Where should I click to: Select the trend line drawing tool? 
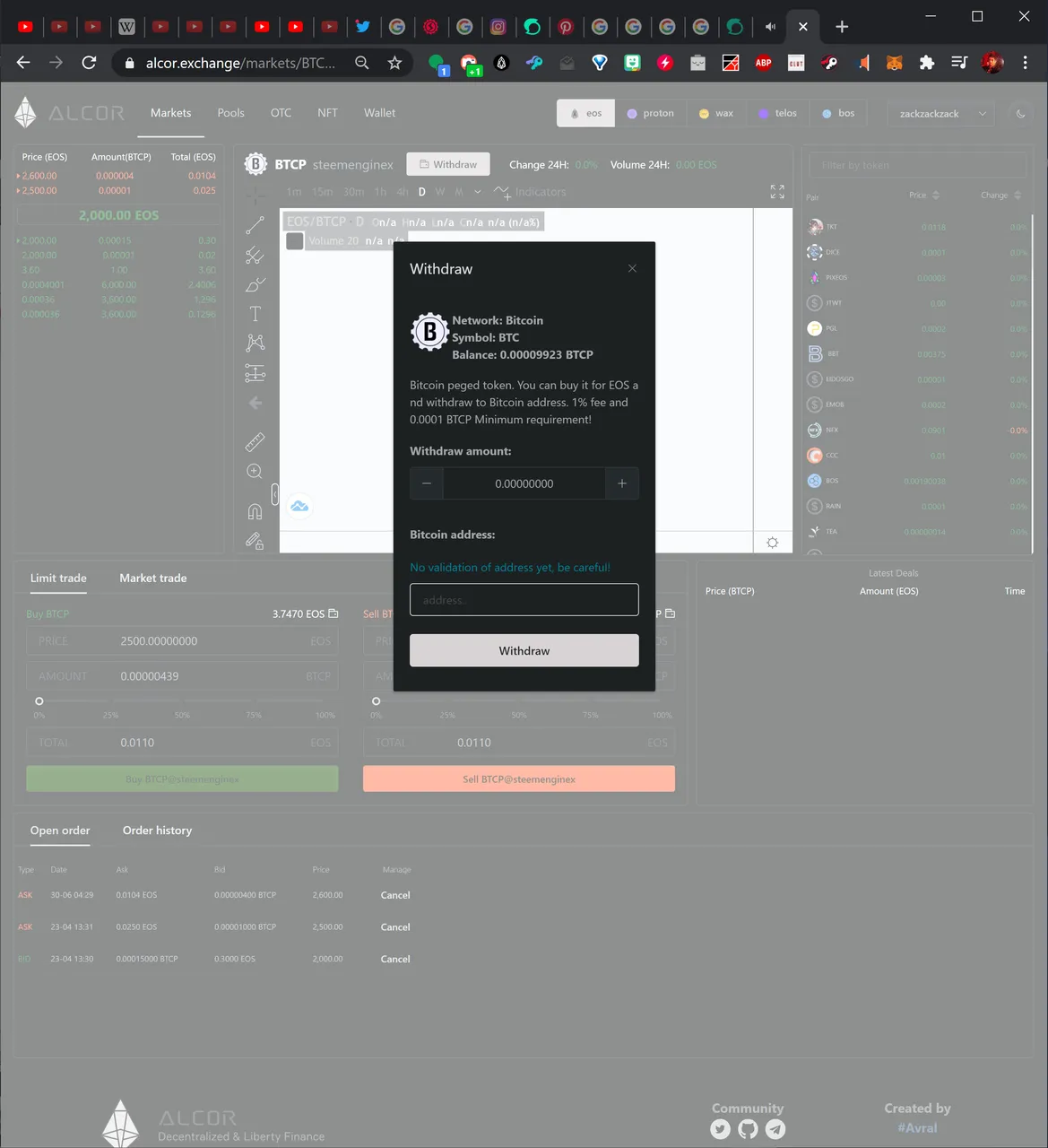[255, 225]
